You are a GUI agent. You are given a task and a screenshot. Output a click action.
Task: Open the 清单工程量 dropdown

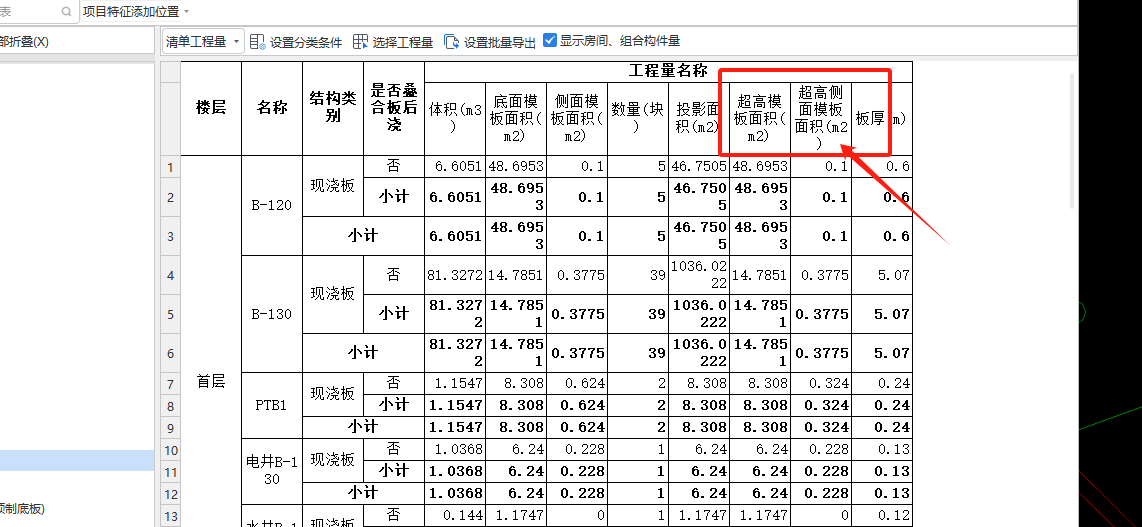202,42
